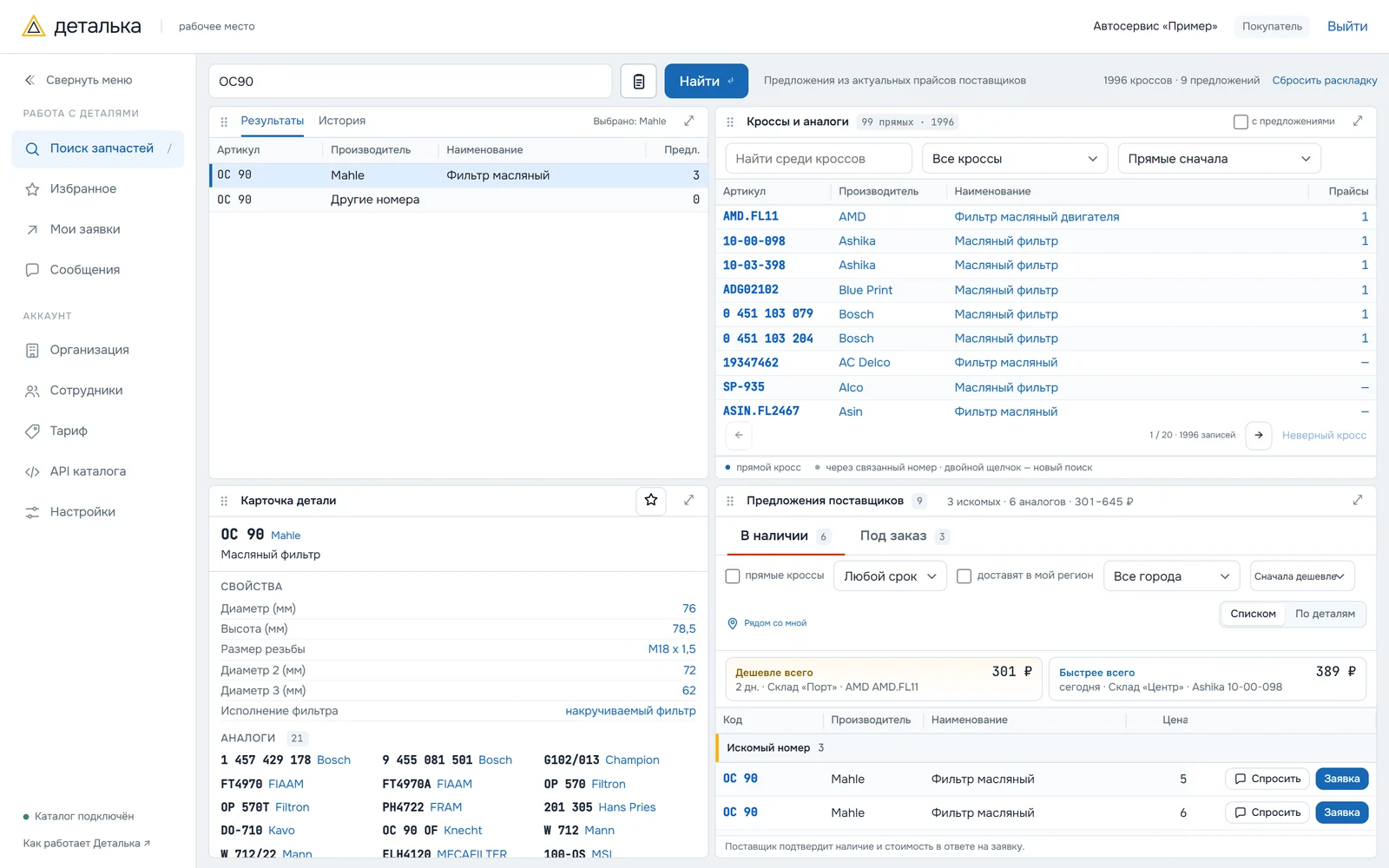Image resolution: width=1389 pixels, height=868 pixels.
Task: Add part to favorites with star icon
Action: [x=651, y=500]
